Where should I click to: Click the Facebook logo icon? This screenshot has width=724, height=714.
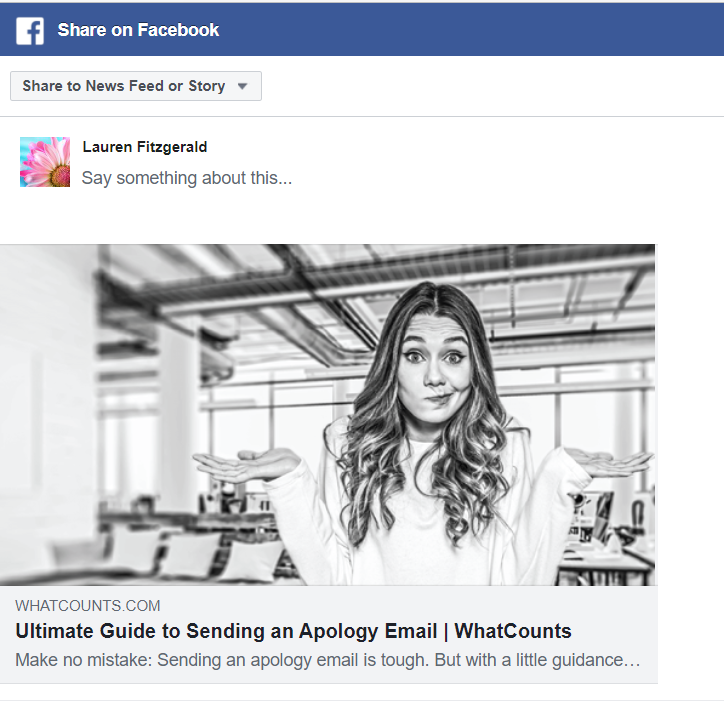(30, 31)
